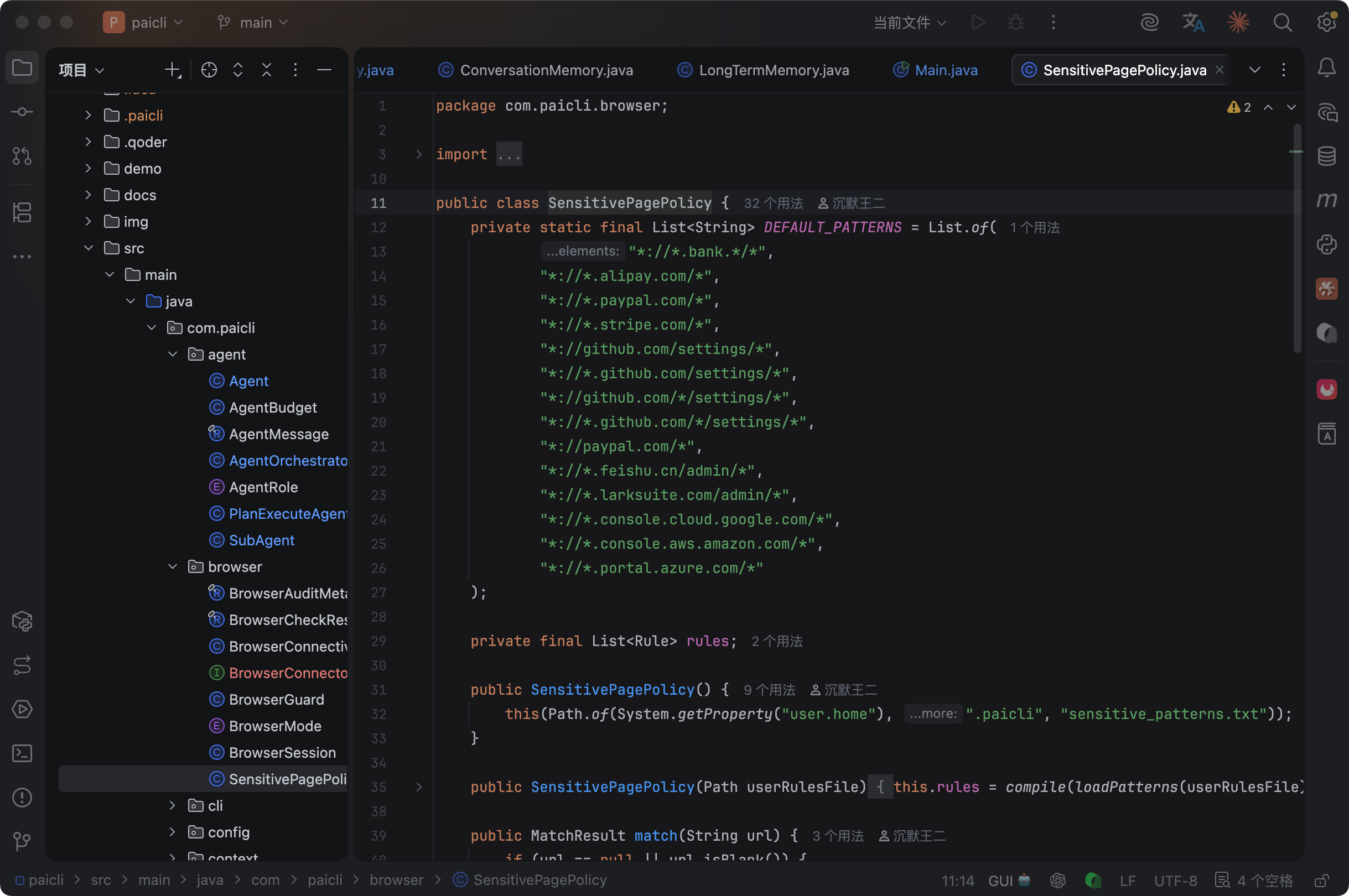1349x896 pixels.
Task: Open the Problems tool window
Action: (x=22, y=797)
